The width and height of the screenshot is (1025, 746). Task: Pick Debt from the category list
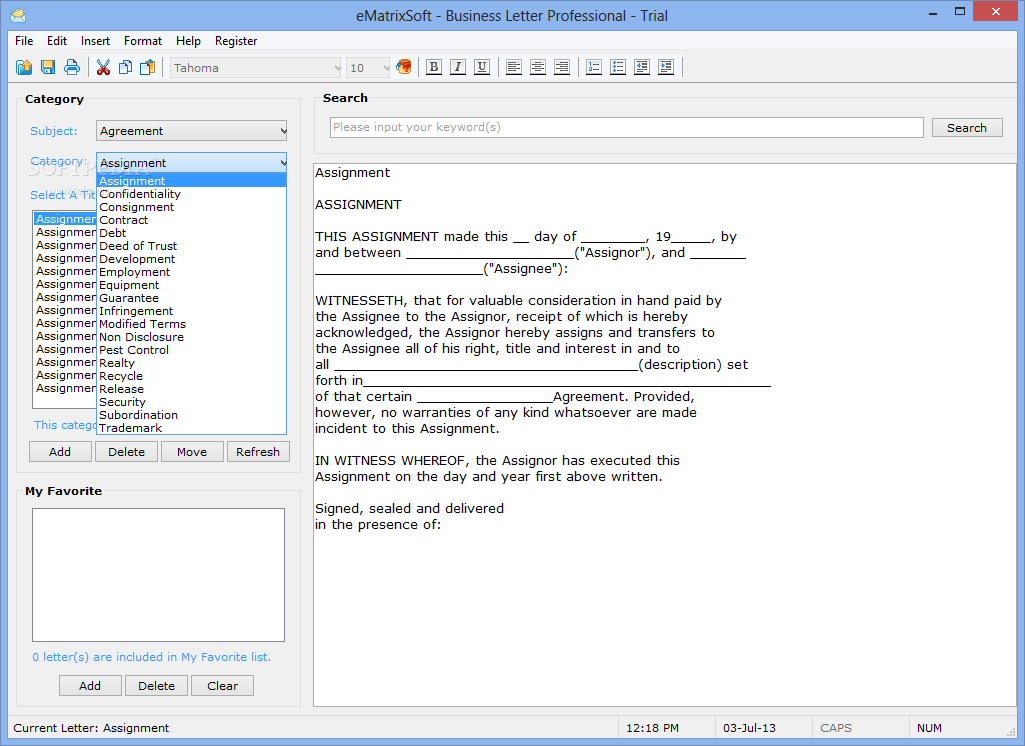click(x=192, y=233)
